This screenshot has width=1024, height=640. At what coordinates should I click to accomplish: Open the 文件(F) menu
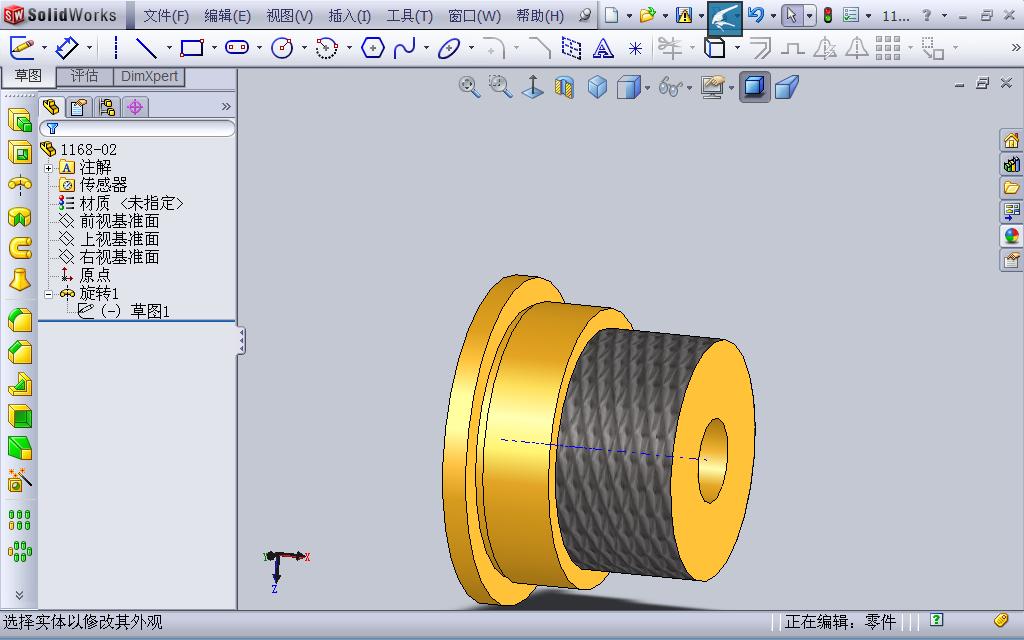tap(166, 16)
